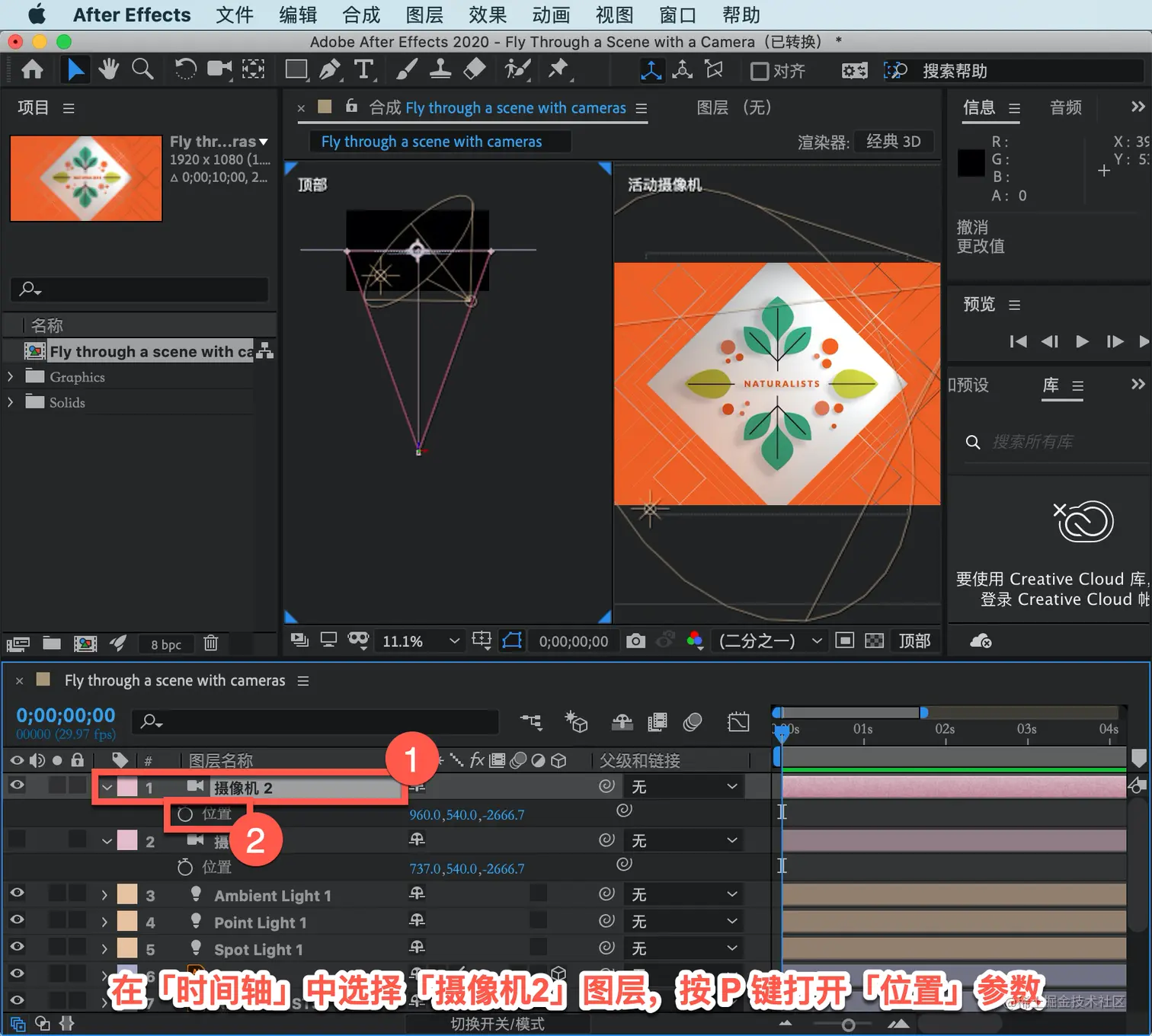Toggle mask and shape path visibility

(x=512, y=641)
